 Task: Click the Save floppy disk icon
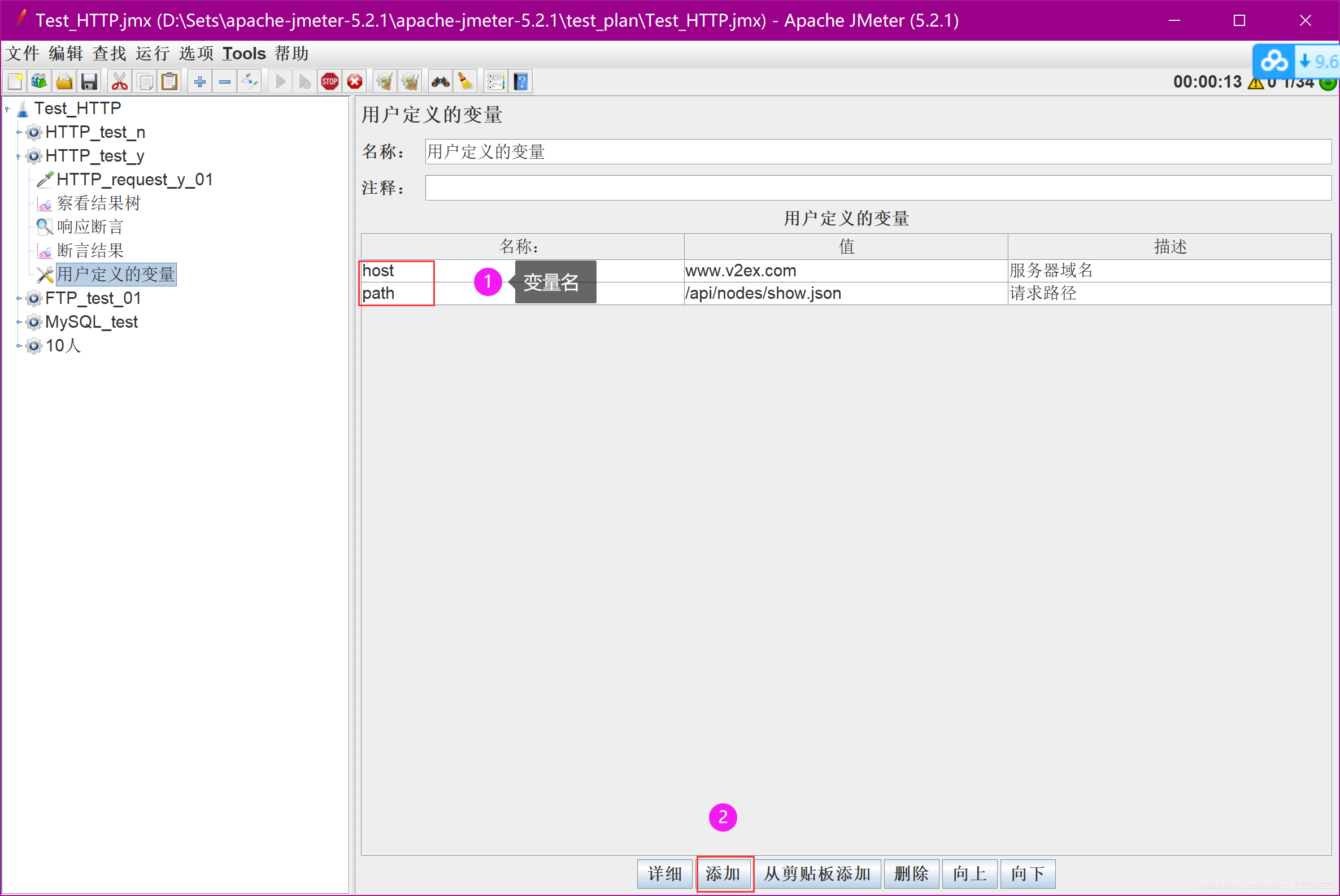pos(89,82)
